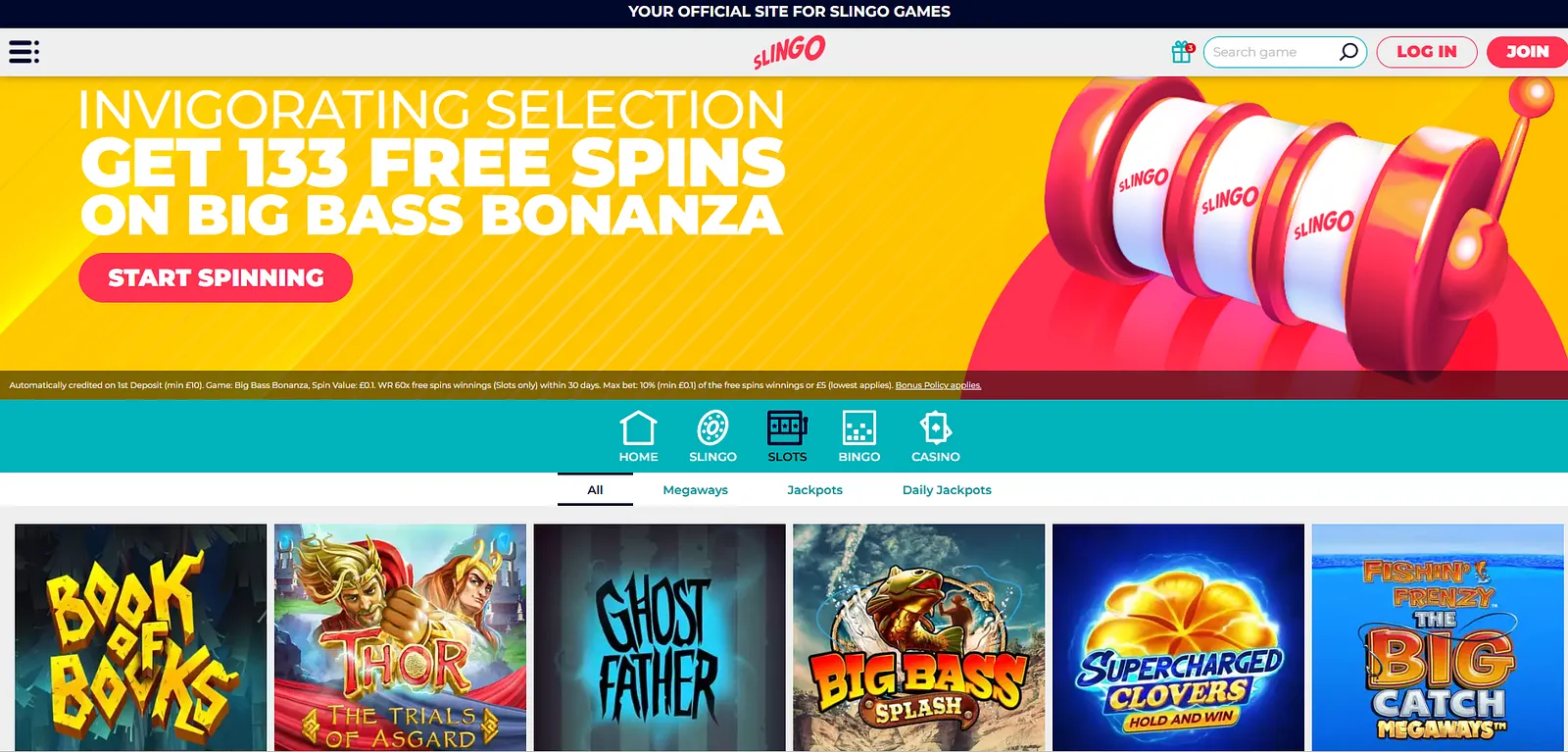
Task: Select the Daily Jackpots tab
Action: coord(947,490)
